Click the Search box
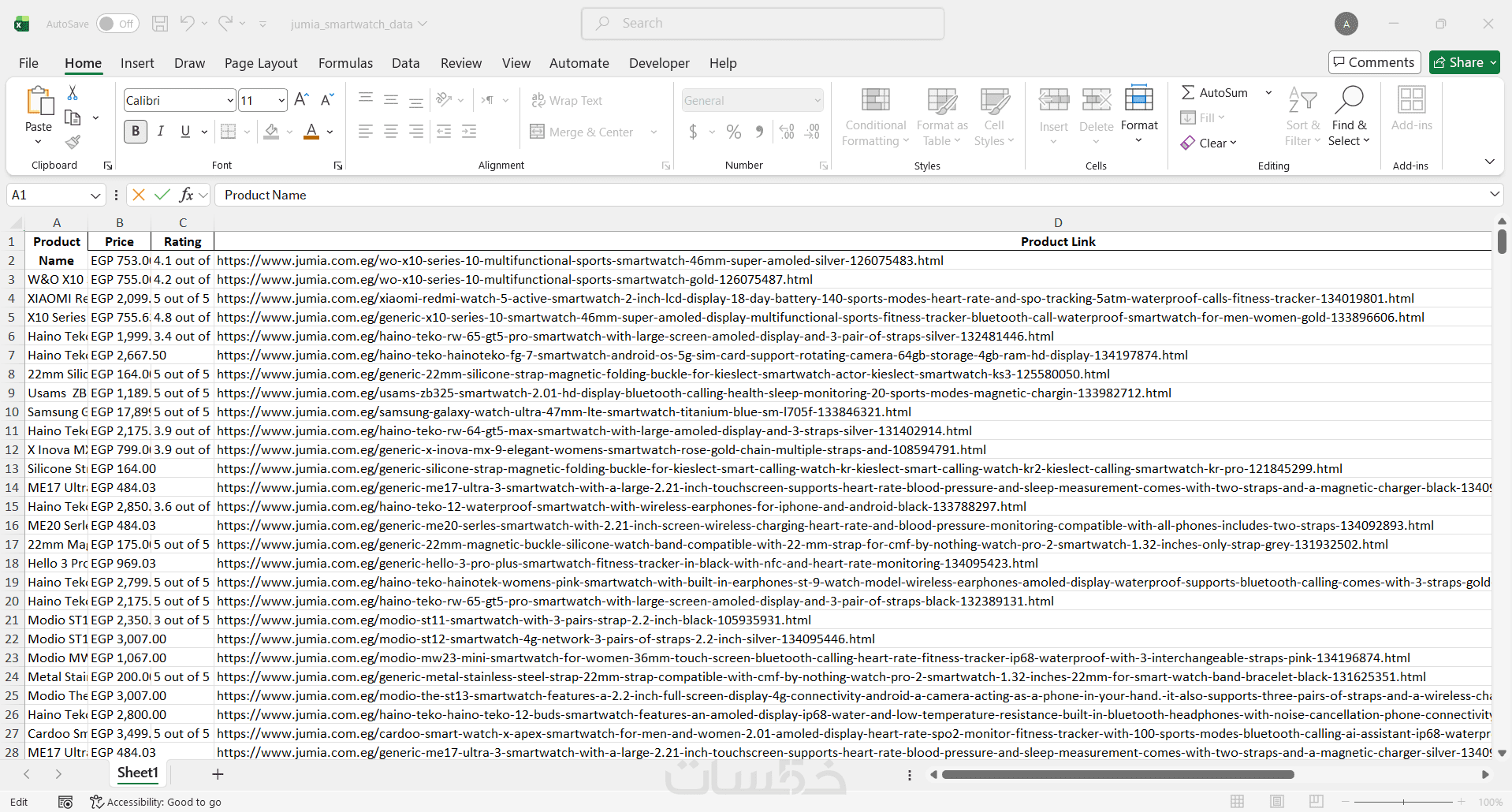The height and width of the screenshot is (812, 1512). [762, 24]
